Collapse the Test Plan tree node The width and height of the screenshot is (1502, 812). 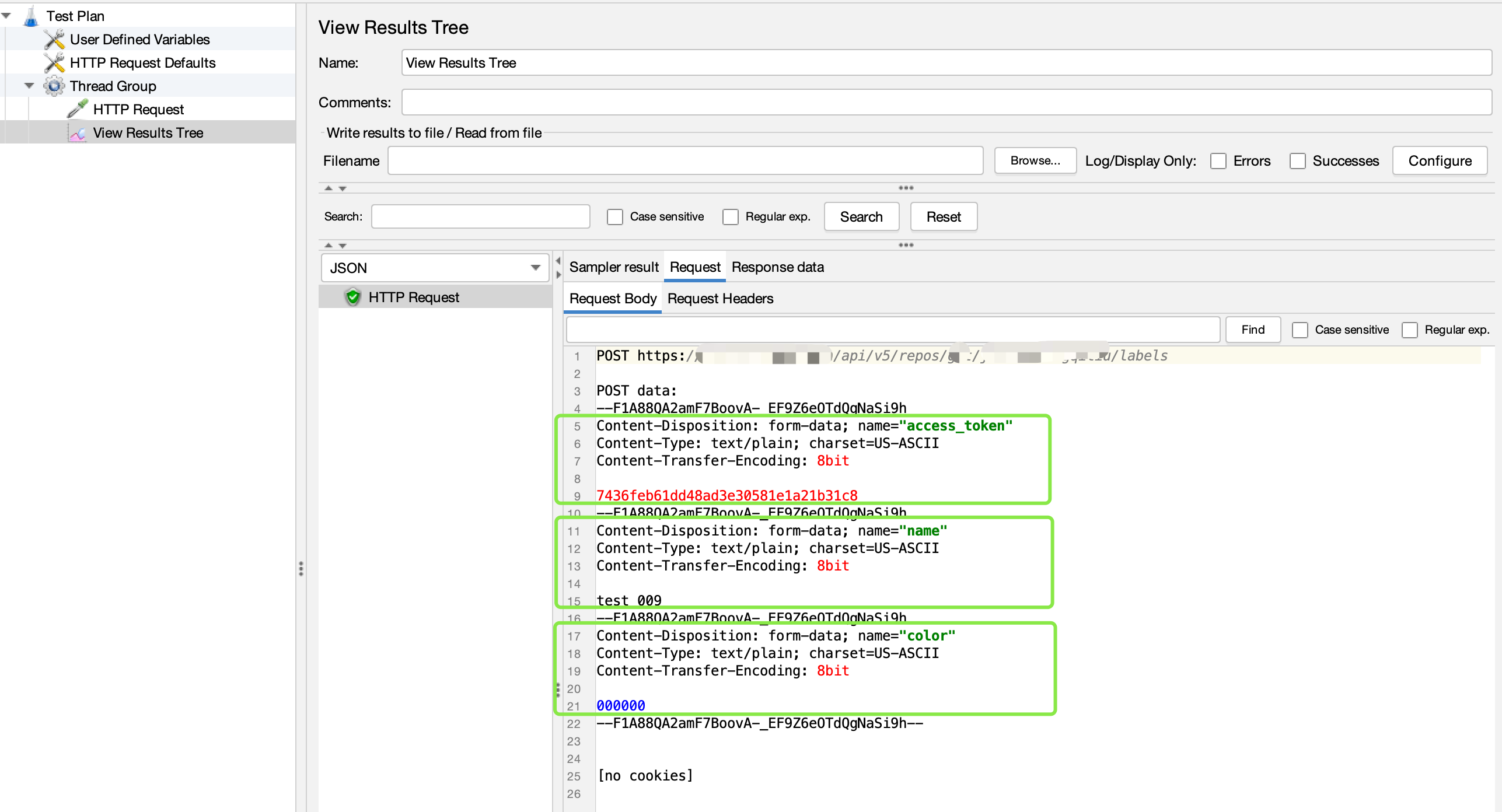(x=6, y=16)
